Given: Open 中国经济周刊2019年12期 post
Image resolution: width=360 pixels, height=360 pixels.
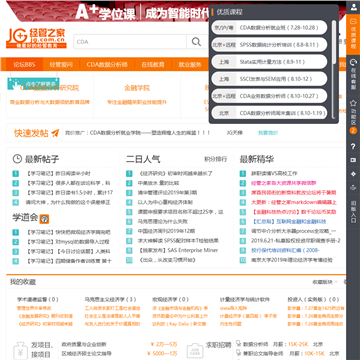Looking at the screenshot, I should click(x=166, y=231).
